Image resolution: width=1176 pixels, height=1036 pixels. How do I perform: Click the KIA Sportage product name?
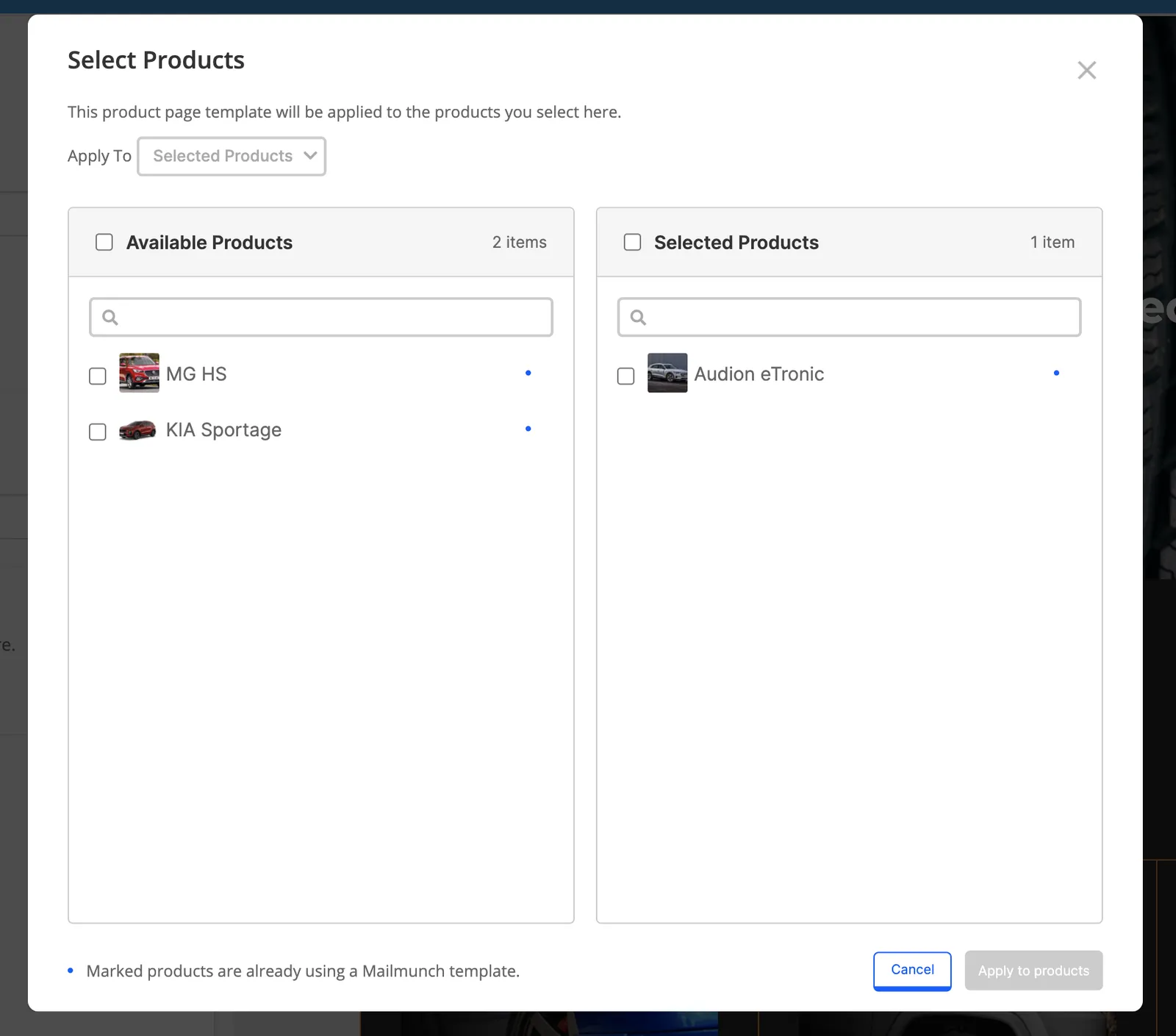click(223, 430)
